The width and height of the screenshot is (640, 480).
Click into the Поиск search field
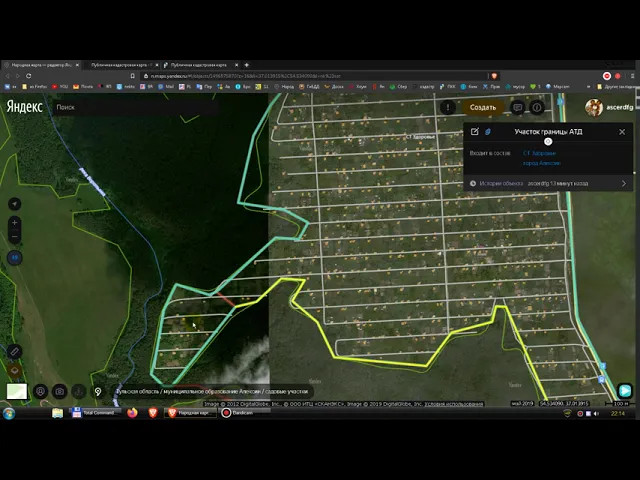pyautogui.click(x=135, y=107)
